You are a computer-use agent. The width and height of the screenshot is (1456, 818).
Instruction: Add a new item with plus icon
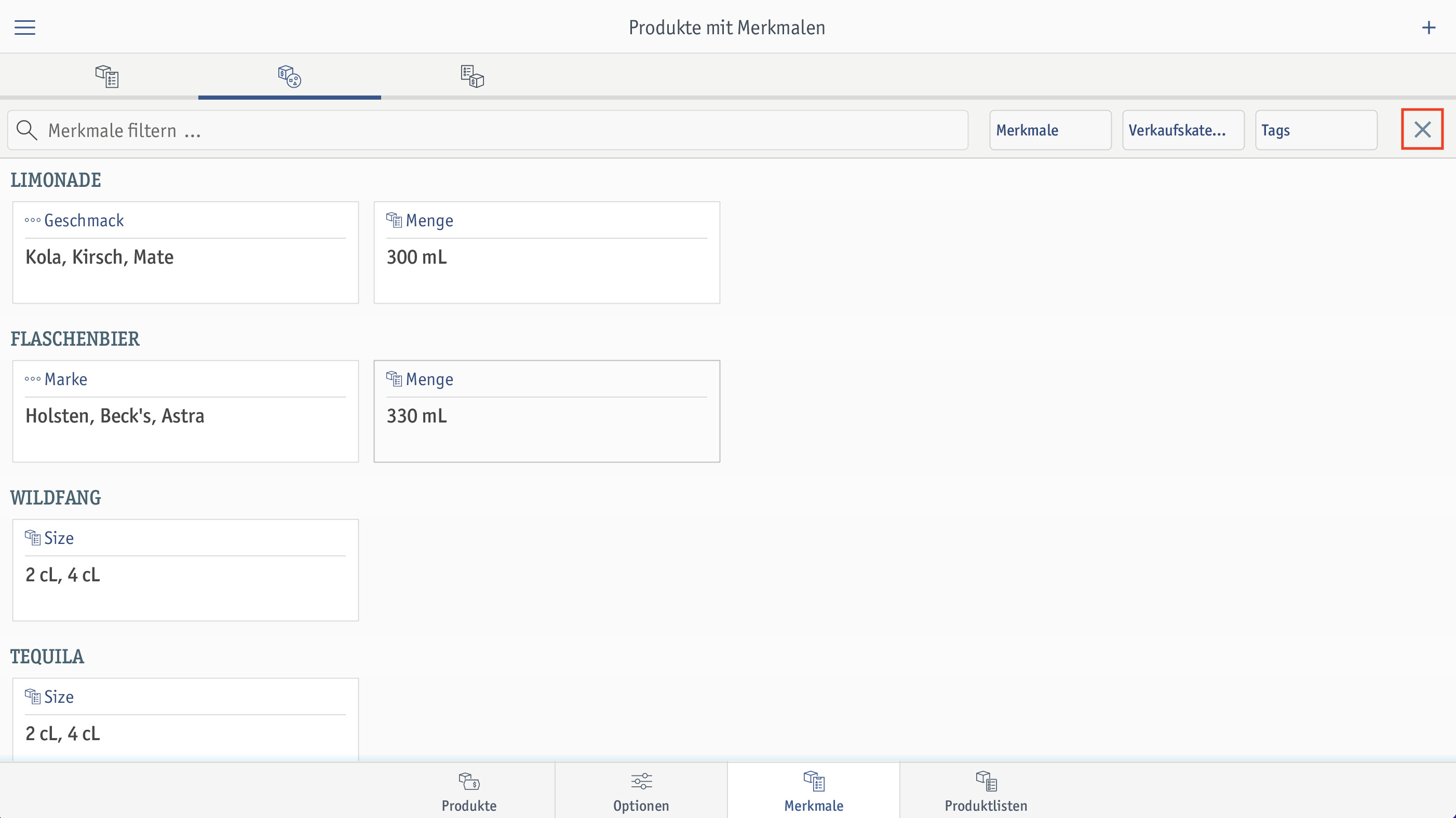[1428, 27]
